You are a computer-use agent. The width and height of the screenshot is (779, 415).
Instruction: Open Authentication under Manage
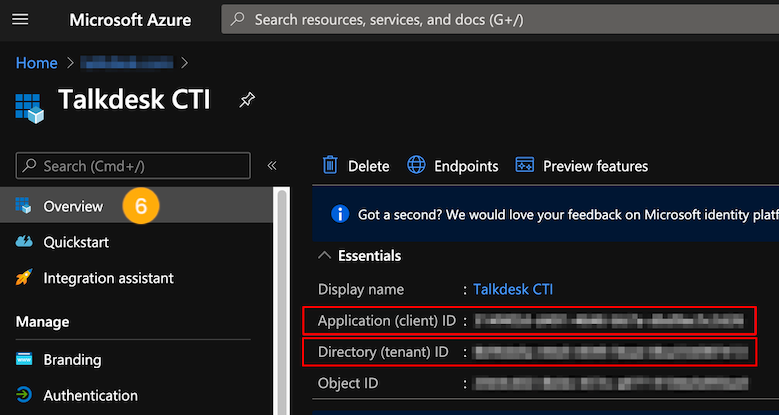tap(90, 396)
